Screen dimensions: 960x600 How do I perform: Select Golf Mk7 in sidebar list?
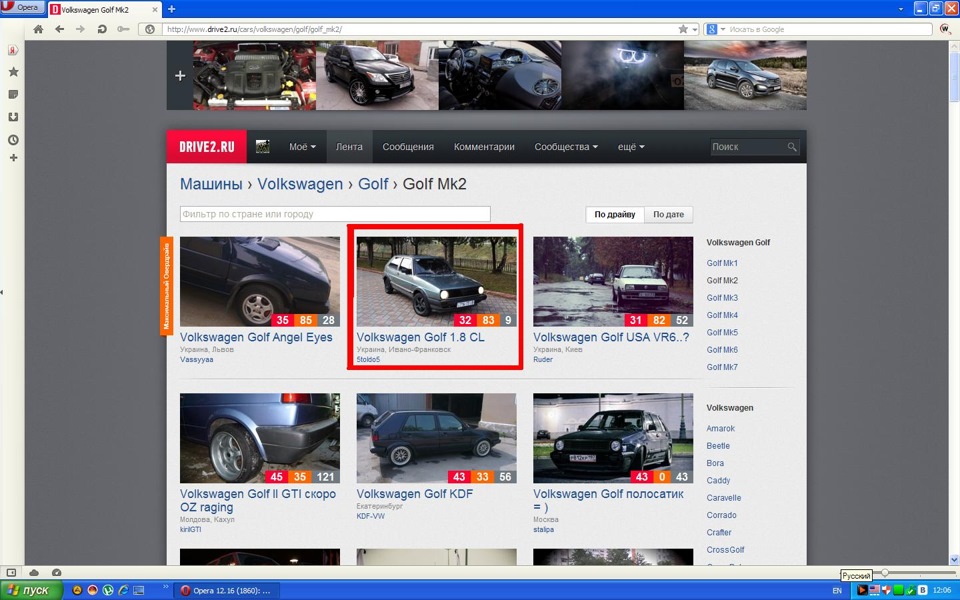pyautogui.click(x=722, y=367)
